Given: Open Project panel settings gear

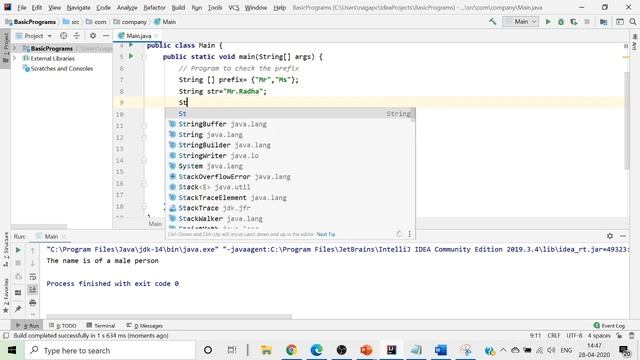Looking at the screenshot, I should [93, 36].
